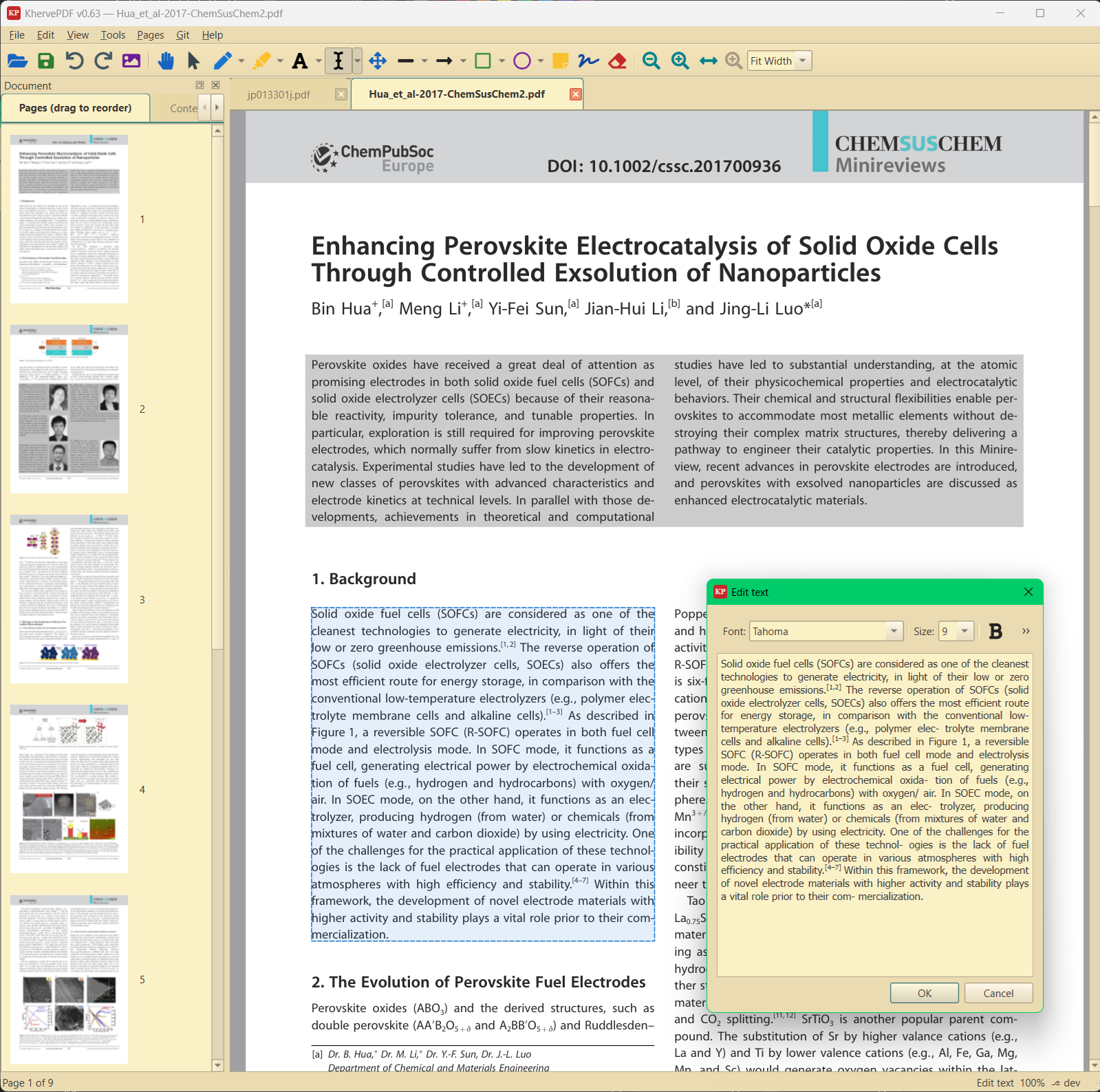This screenshot has width=1100, height=1092.
Task: Click the Insert image icon
Action: tap(131, 61)
